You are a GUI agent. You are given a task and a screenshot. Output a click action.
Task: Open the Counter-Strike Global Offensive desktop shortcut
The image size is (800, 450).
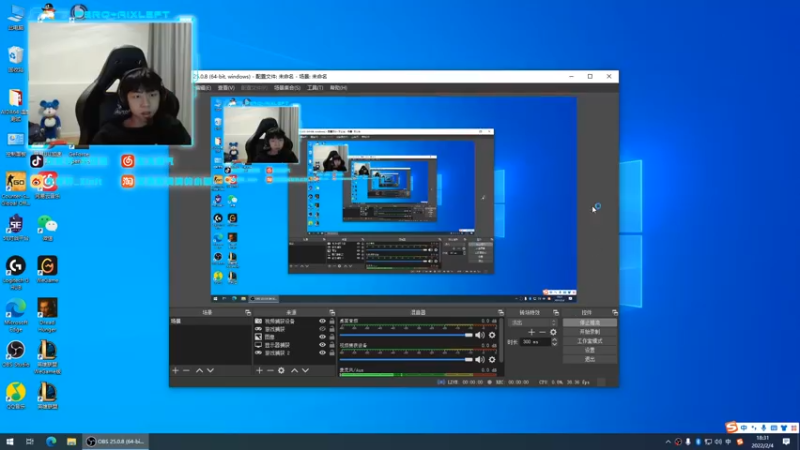click(16, 189)
